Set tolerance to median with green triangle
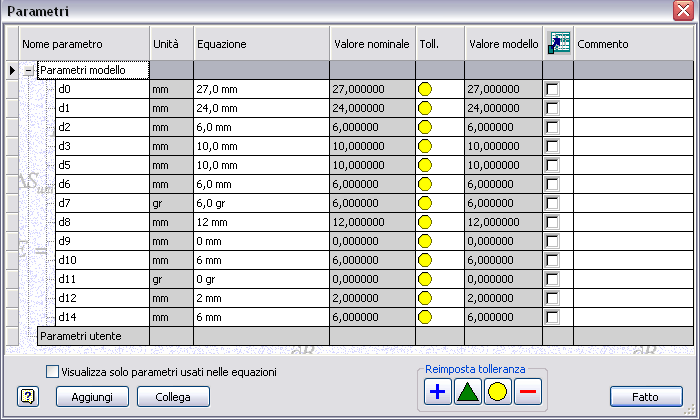 pyautogui.click(x=467, y=391)
